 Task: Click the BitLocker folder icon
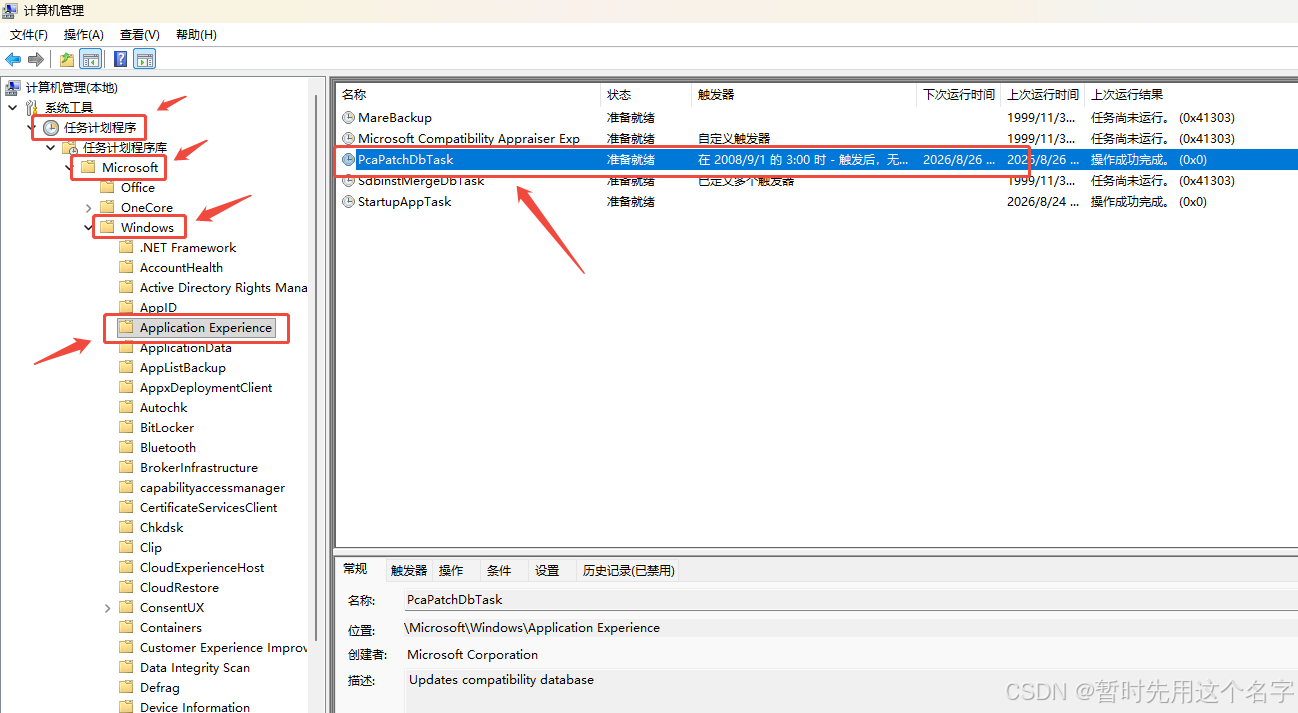[126, 428]
